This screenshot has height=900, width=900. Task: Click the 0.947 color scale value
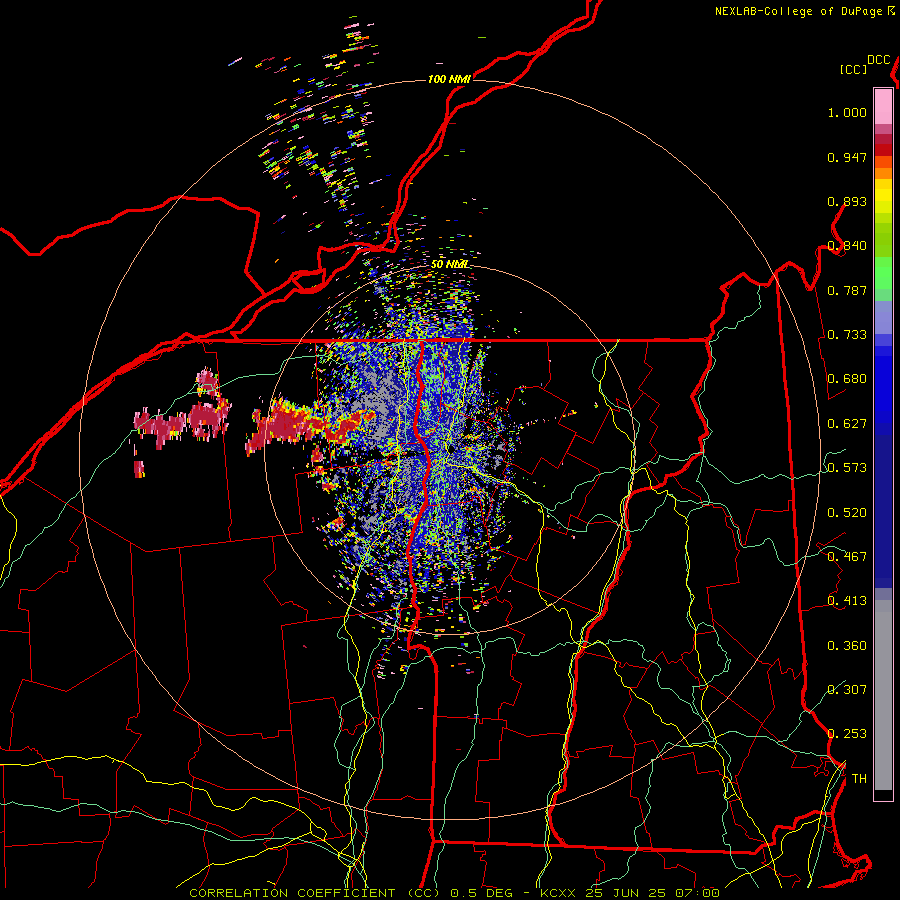847,157
